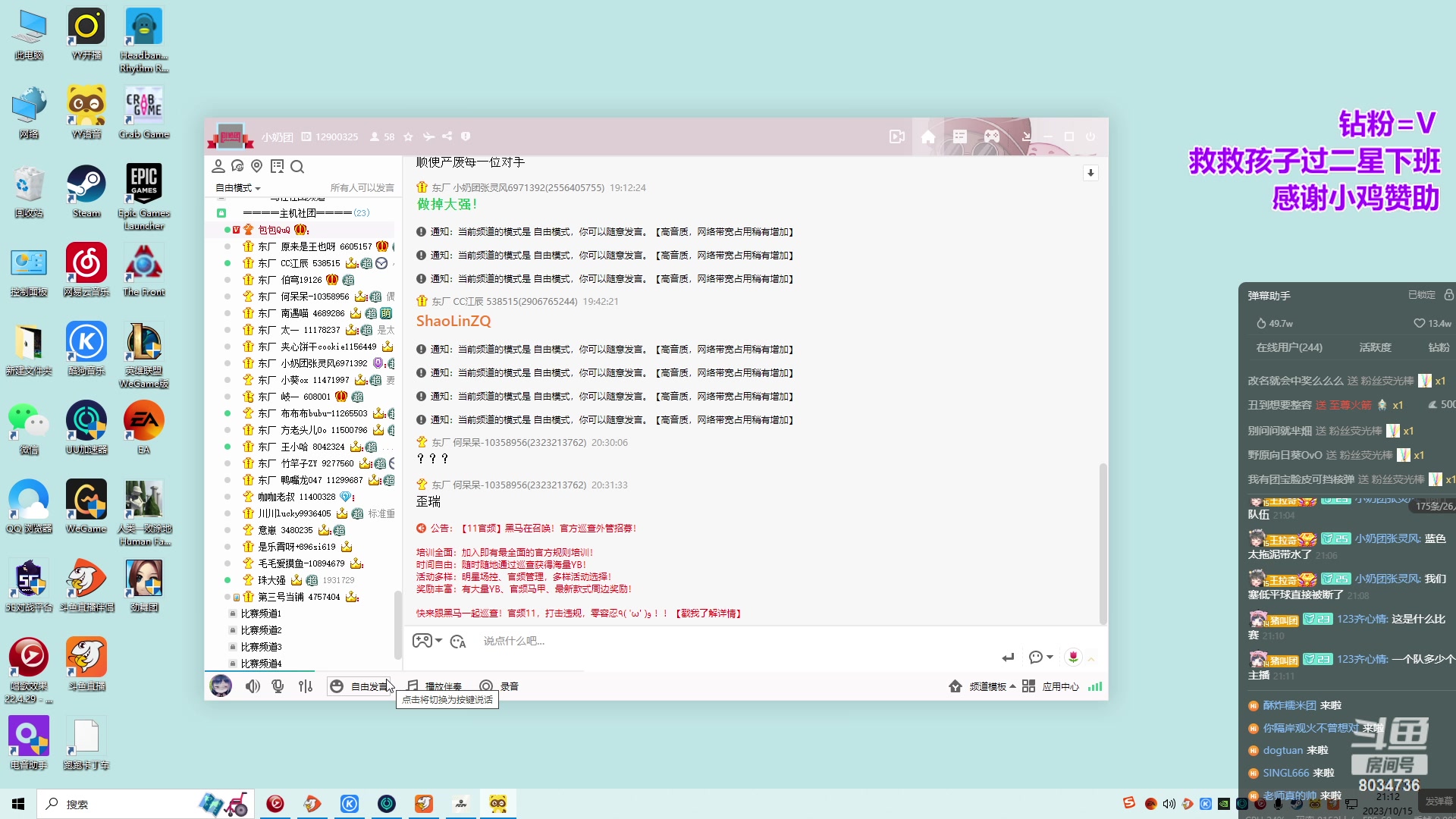This screenshot has width=1456, height=819.
Task: Open the Steam desktop shortcut
Action: (86, 190)
